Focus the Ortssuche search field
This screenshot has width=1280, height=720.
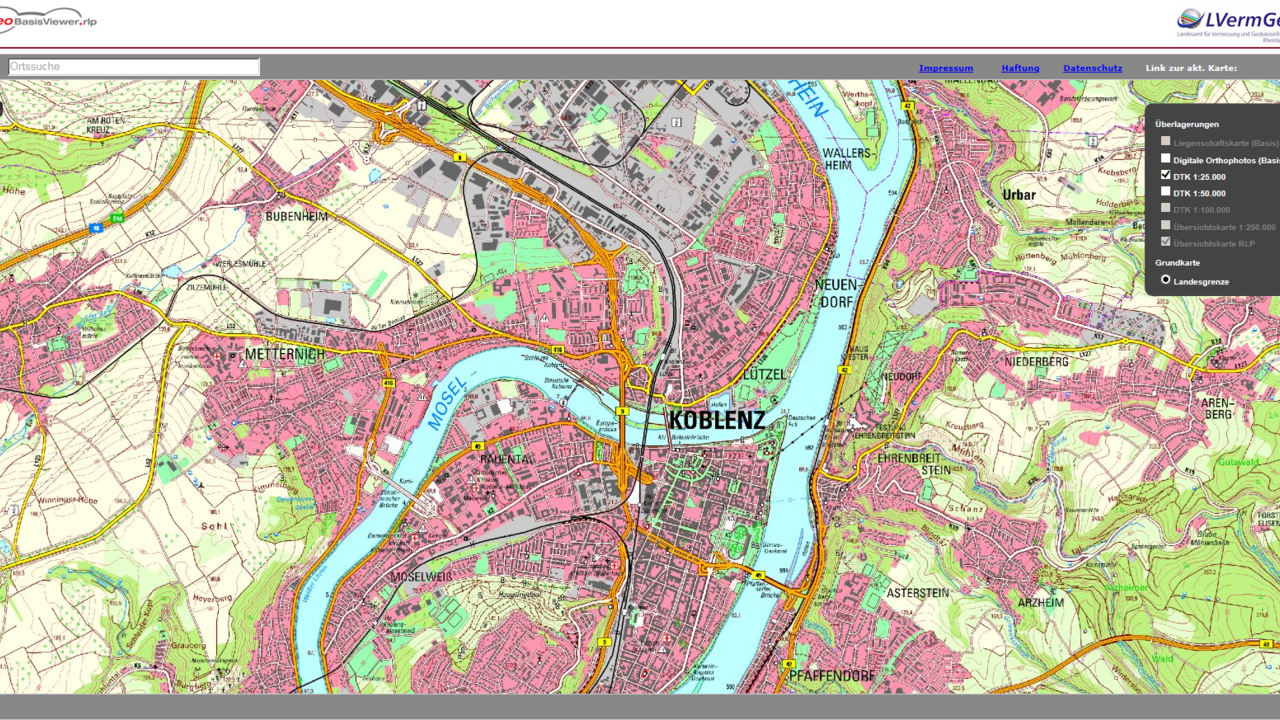pos(134,67)
